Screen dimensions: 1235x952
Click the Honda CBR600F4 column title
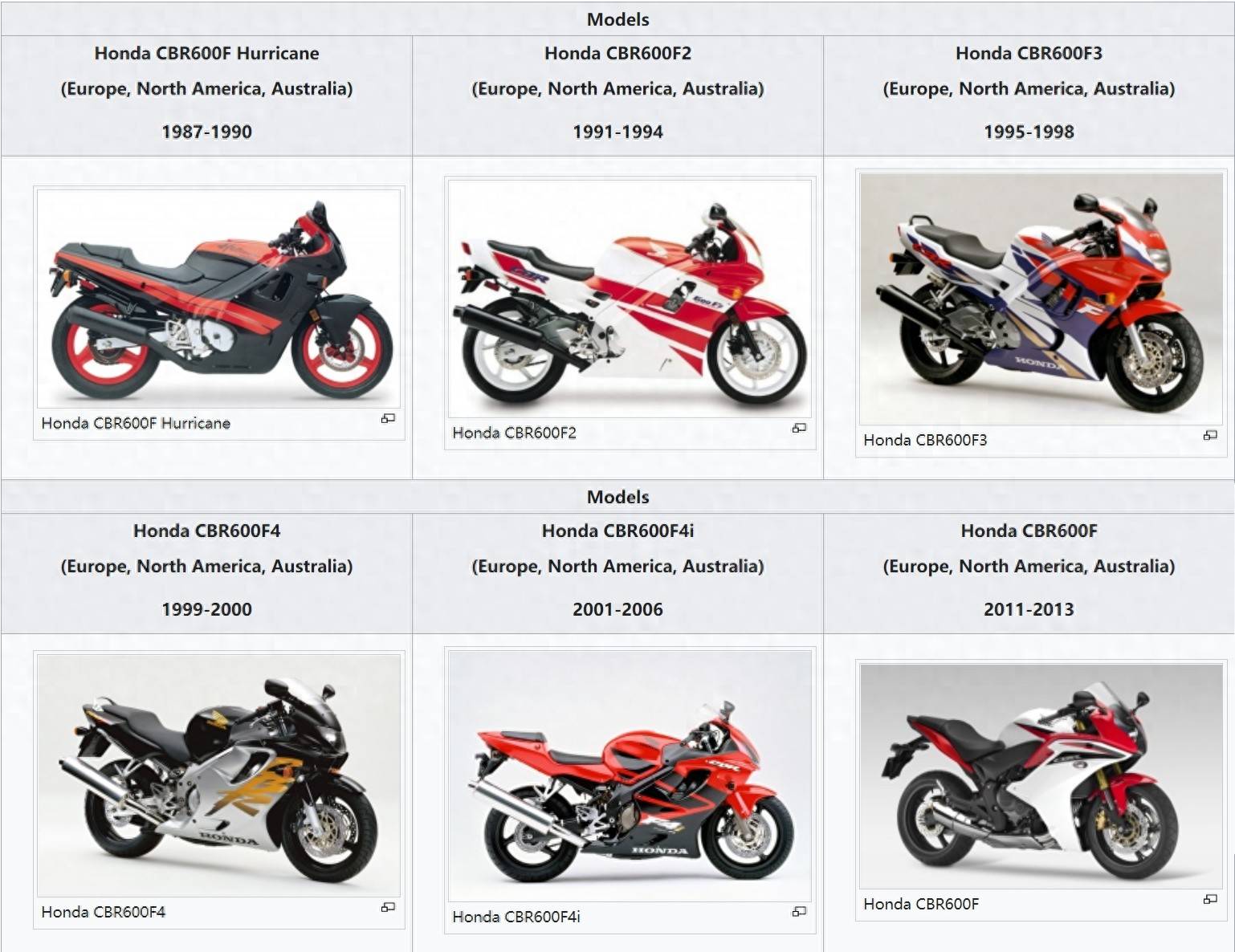point(206,531)
